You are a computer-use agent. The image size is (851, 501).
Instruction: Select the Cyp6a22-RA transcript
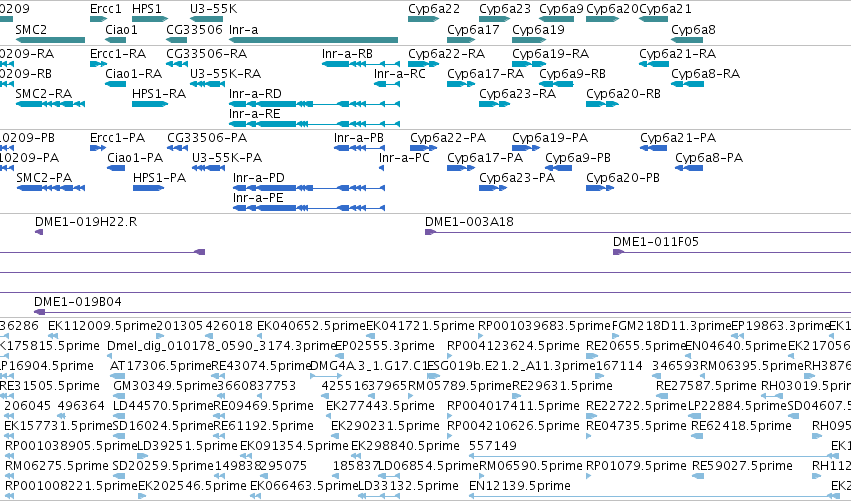(423, 64)
